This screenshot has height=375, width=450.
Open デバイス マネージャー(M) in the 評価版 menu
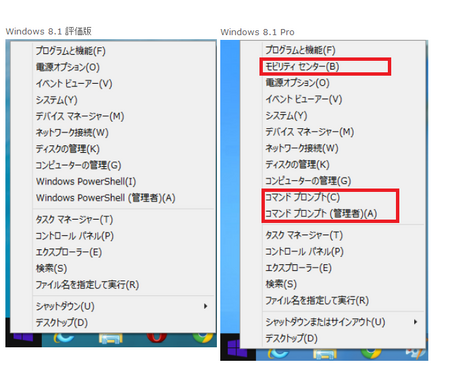(113, 116)
